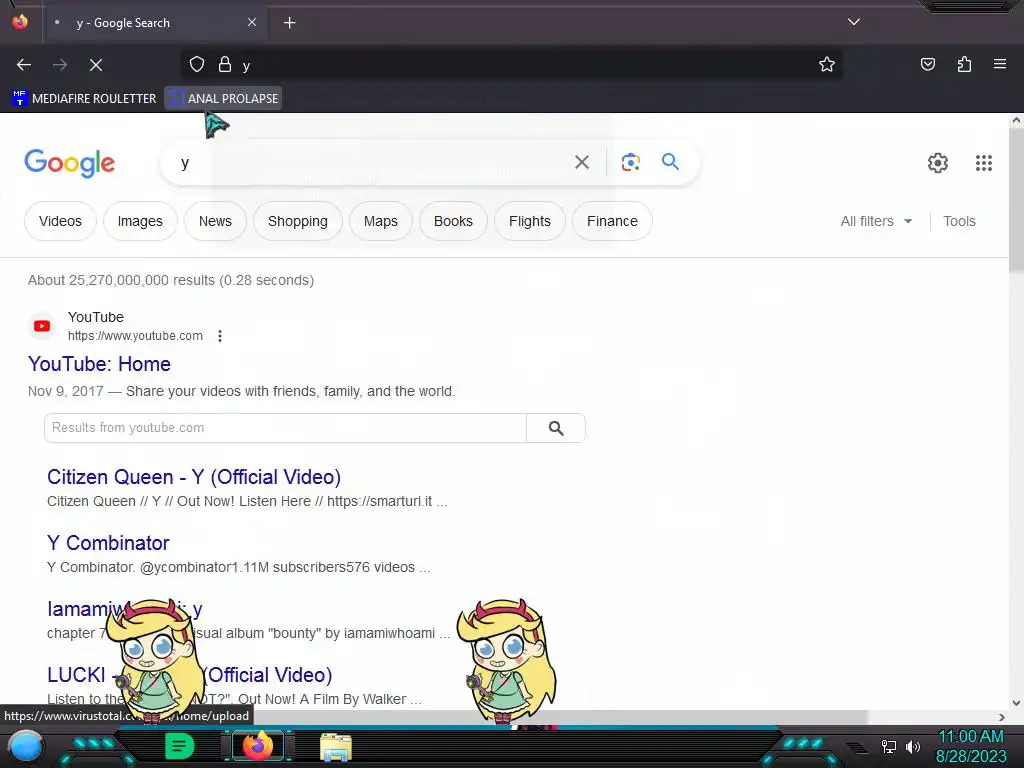Go back to the previous page
This screenshot has height=768, width=1024.
point(24,65)
